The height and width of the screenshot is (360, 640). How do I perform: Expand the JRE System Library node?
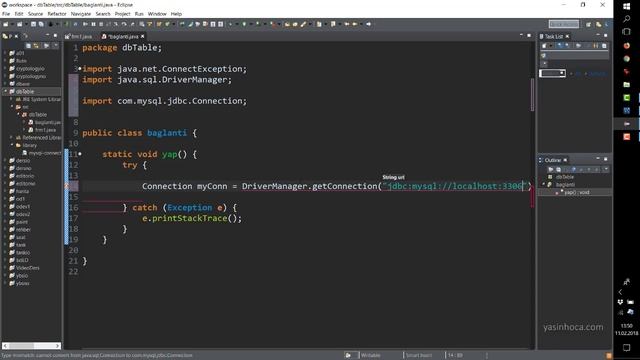click(x=12, y=99)
